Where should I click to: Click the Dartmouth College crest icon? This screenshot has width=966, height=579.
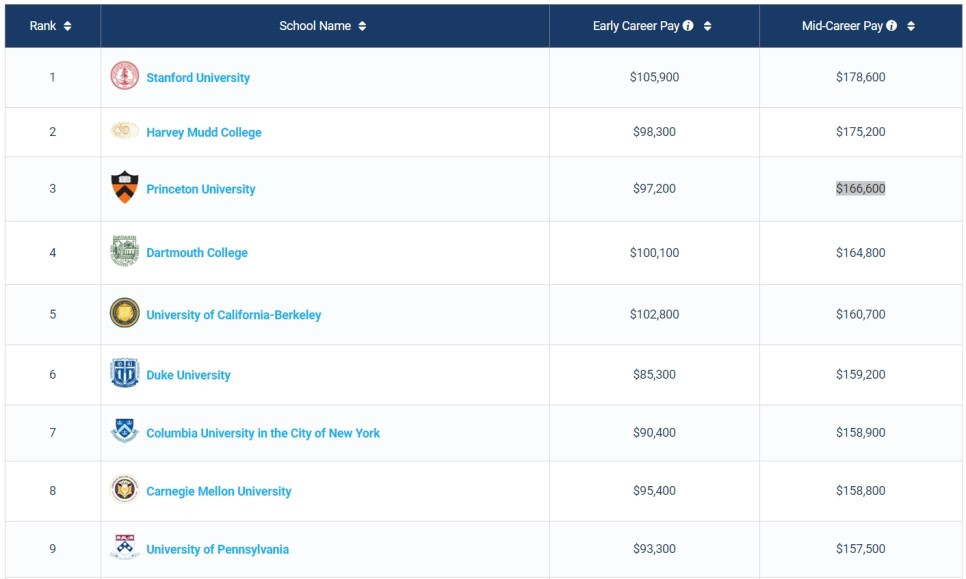pyautogui.click(x=124, y=252)
